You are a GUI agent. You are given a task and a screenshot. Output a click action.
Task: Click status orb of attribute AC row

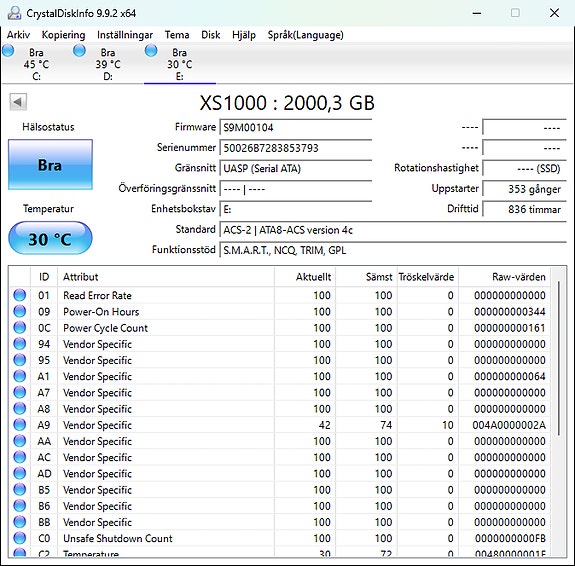(19, 457)
